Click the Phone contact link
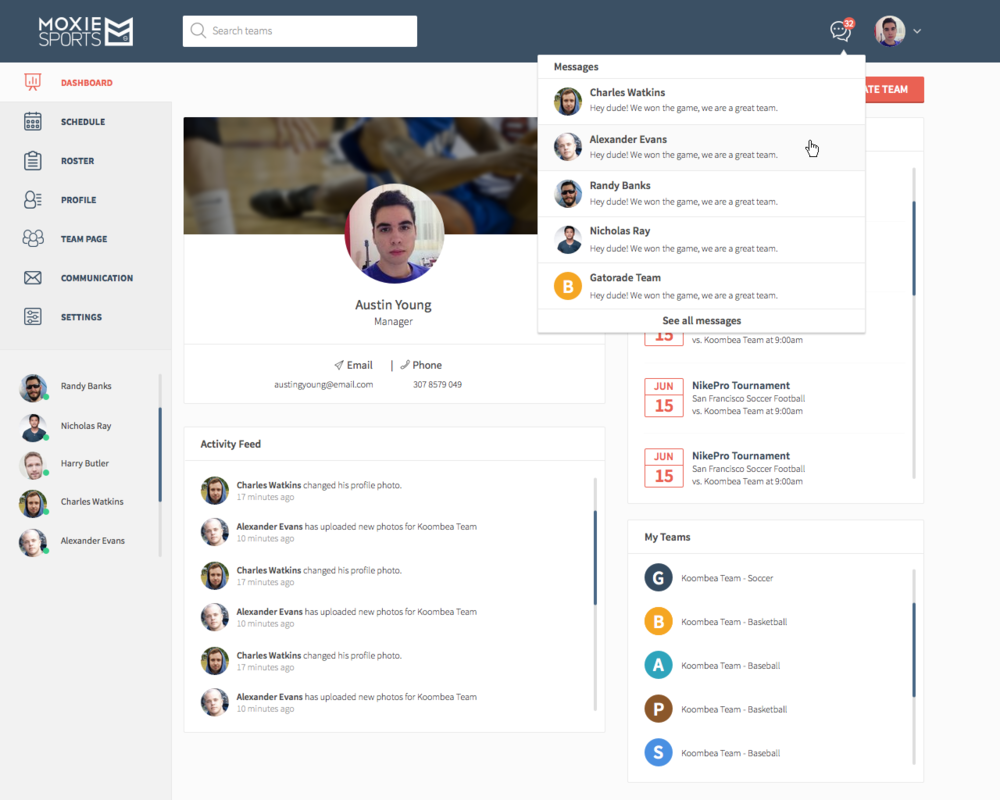Screen dimensions: 1000x800 [x=421, y=365]
